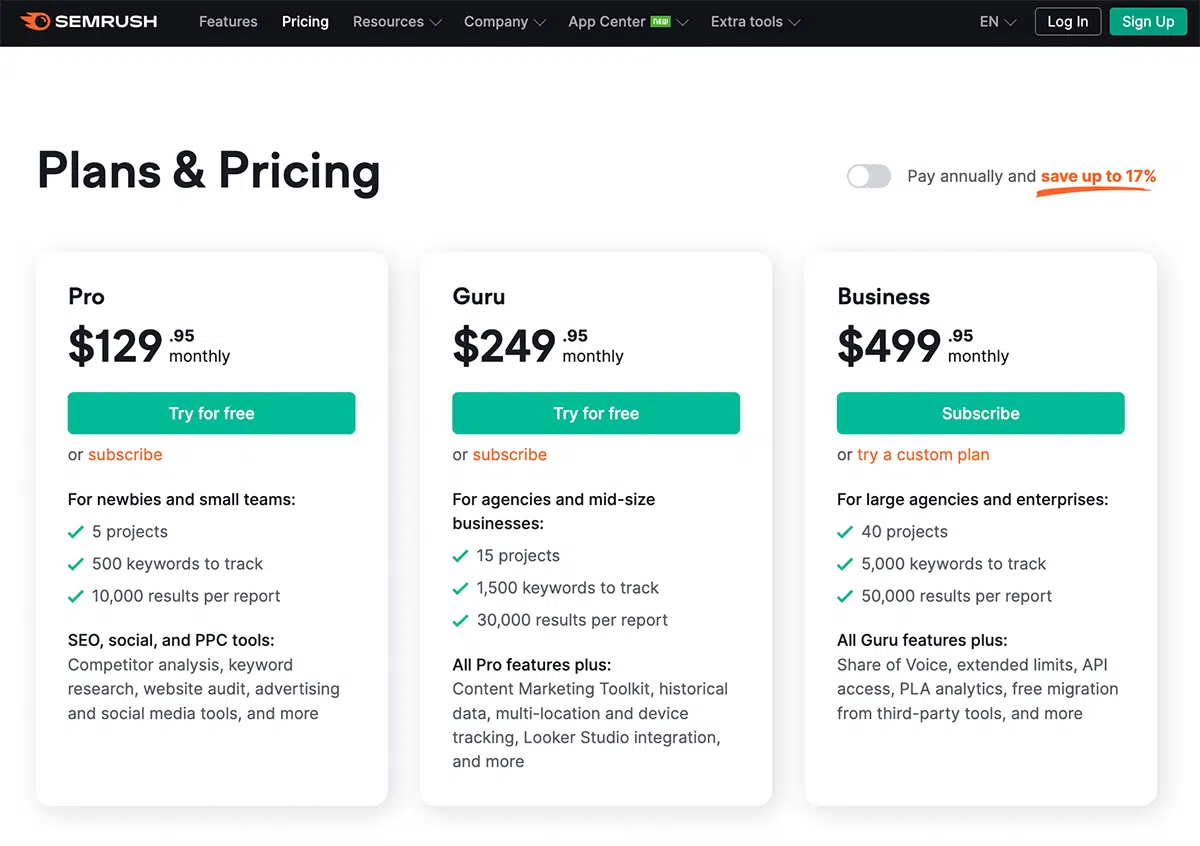The height and width of the screenshot is (846, 1200).
Task: Click the Log In button
Action: pyautogui.click(x=1068, y=21)
